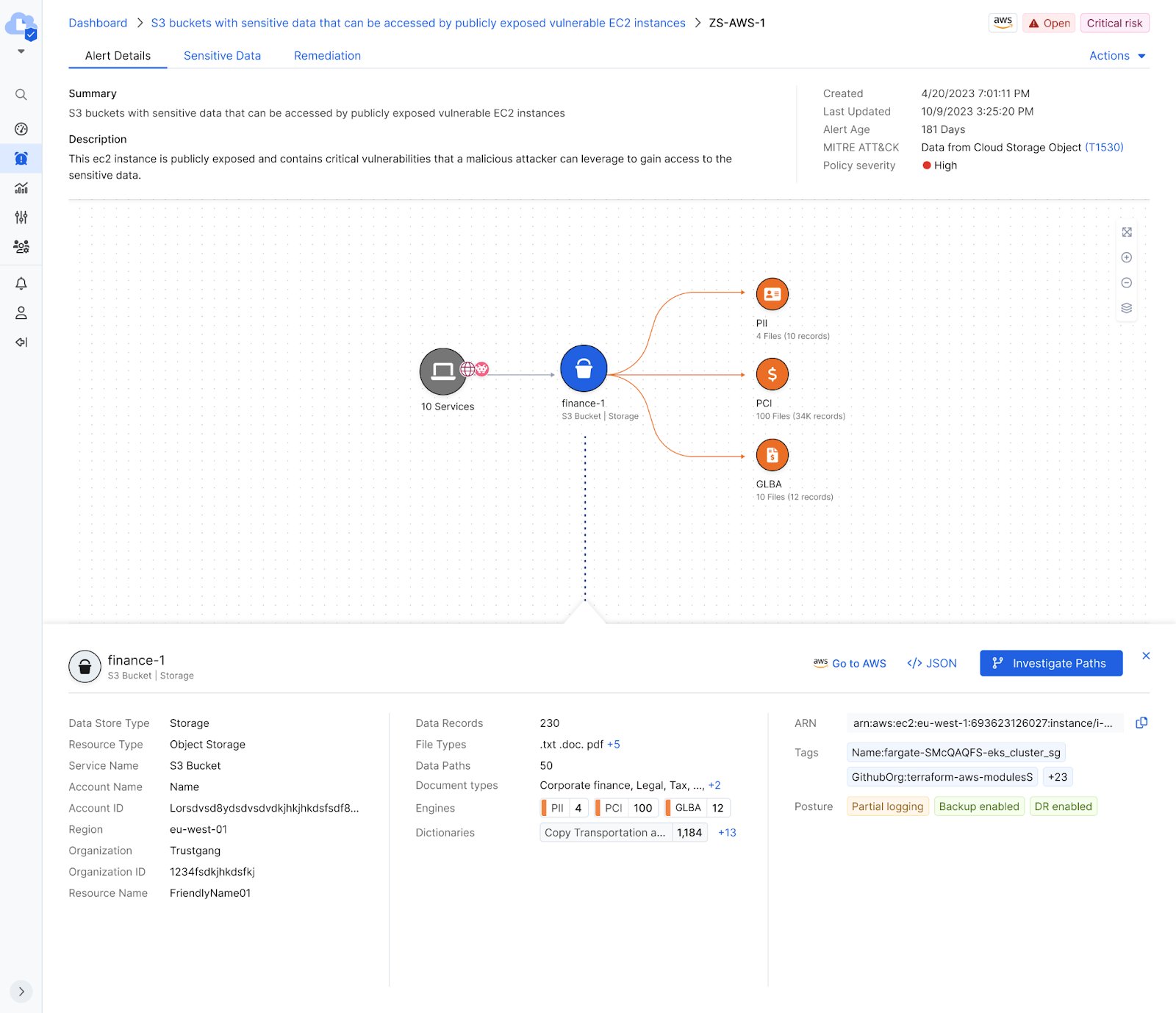This screenshot has height=1013, width=1176.
Task: Close the finance-1 details panel
Action: click(x=1146, y=656)
